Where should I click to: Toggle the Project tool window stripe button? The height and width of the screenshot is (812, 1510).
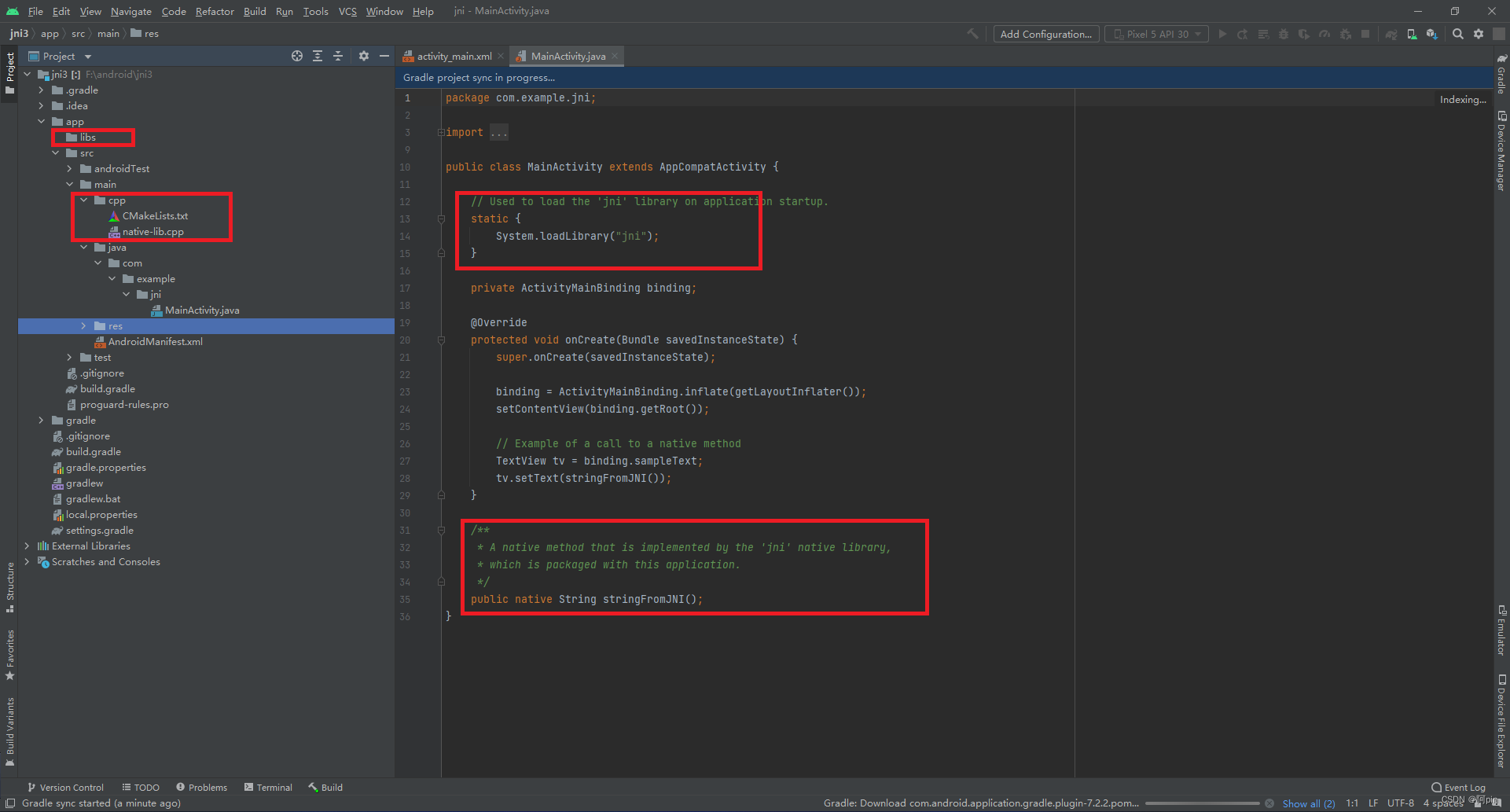tap(10, 72)
